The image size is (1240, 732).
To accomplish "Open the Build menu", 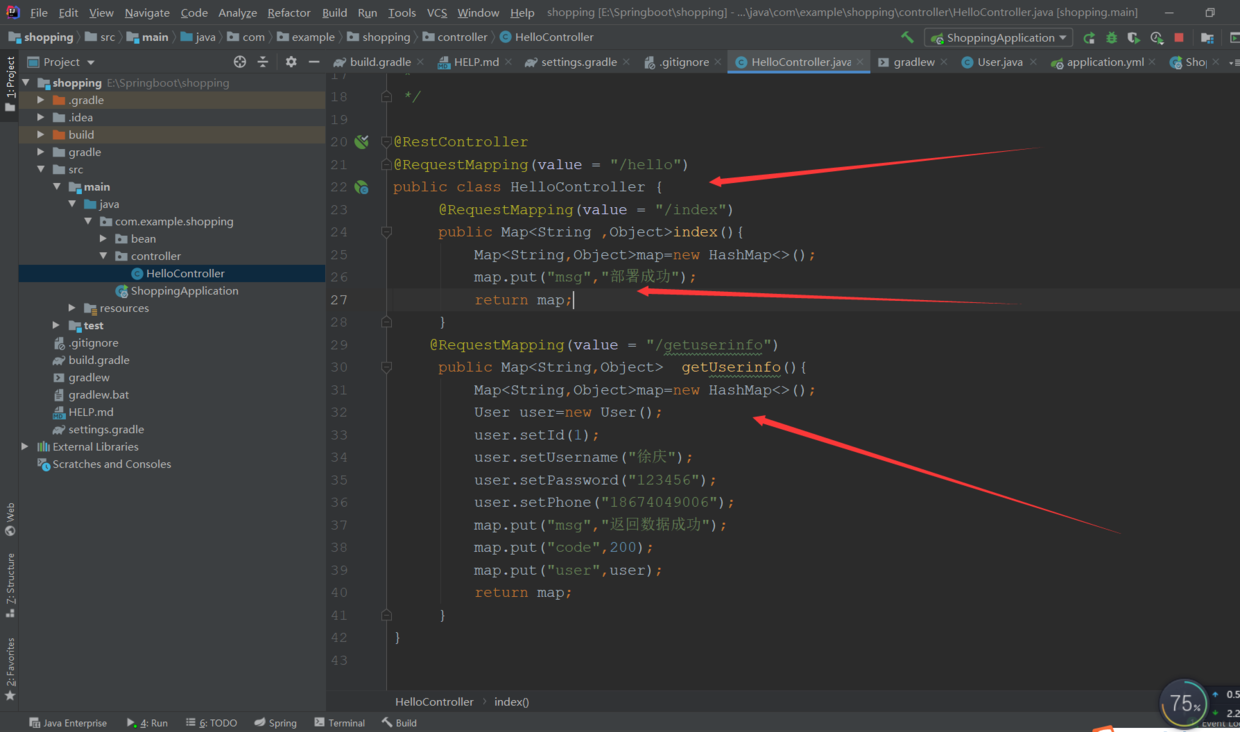I will coord(335,13).
